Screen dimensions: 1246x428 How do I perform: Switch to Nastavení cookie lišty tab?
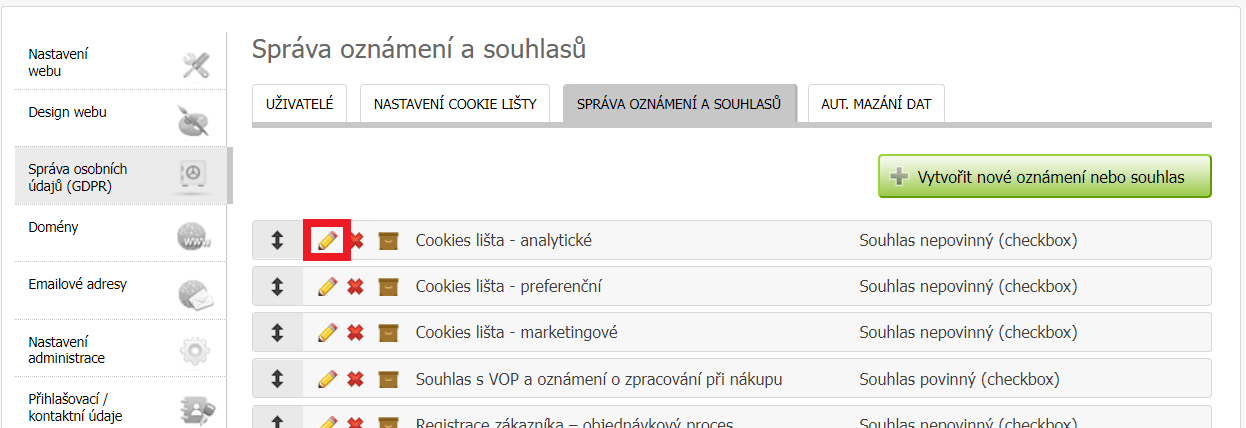click(x=455, y=103)
